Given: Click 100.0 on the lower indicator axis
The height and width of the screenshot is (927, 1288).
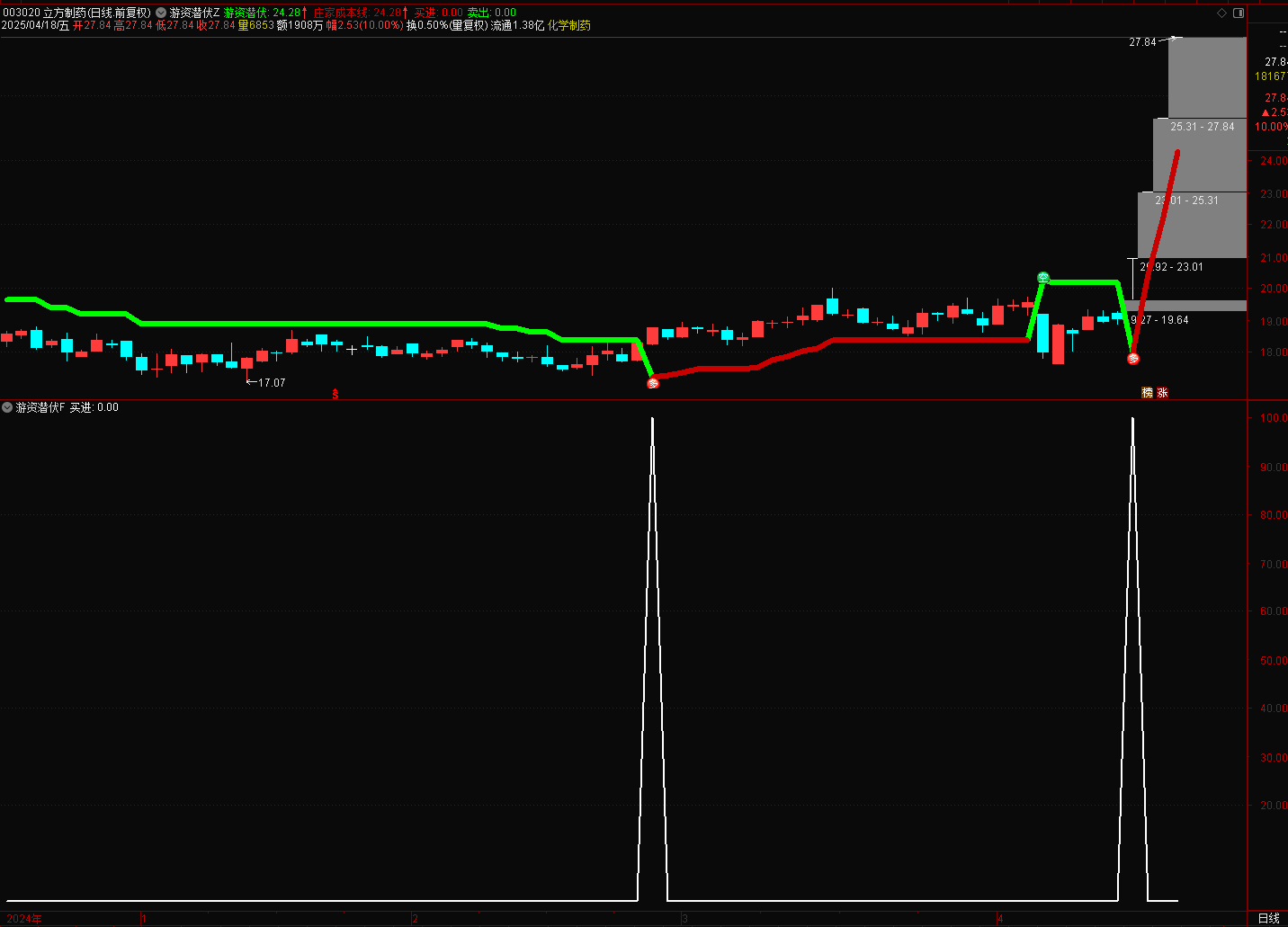Looking at the screenshot, I should tap(1274, 418).
